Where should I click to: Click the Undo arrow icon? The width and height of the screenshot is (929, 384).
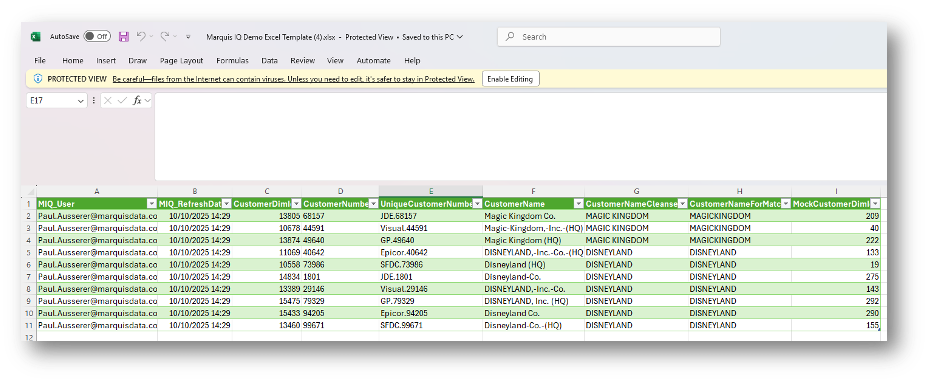pos(141,37)
